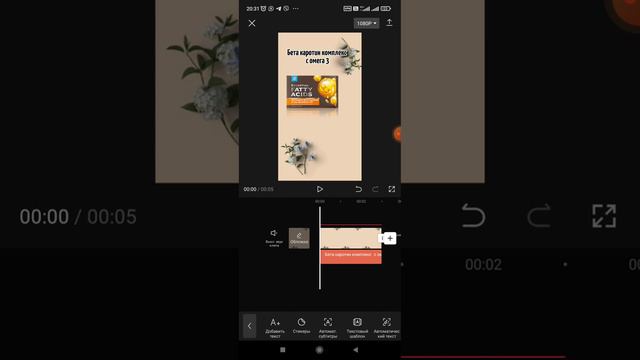Close the CapCut project with the X
Screen dimensions: 640x360
tap(252, 23)
